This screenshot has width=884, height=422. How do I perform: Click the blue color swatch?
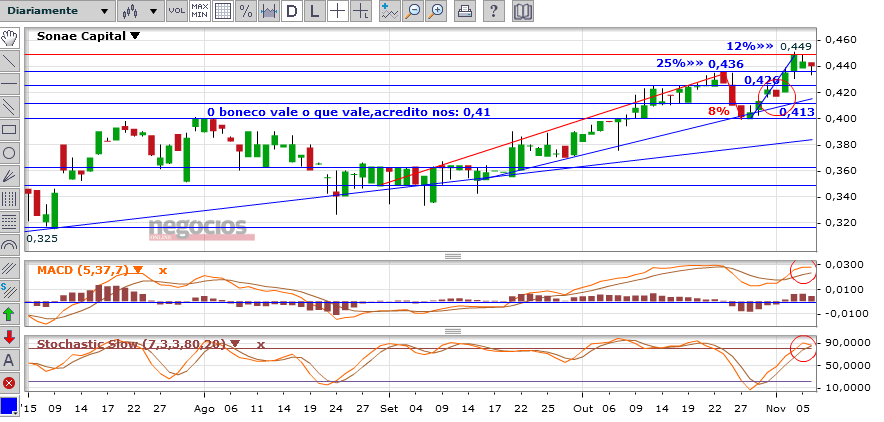coord(10,406)
